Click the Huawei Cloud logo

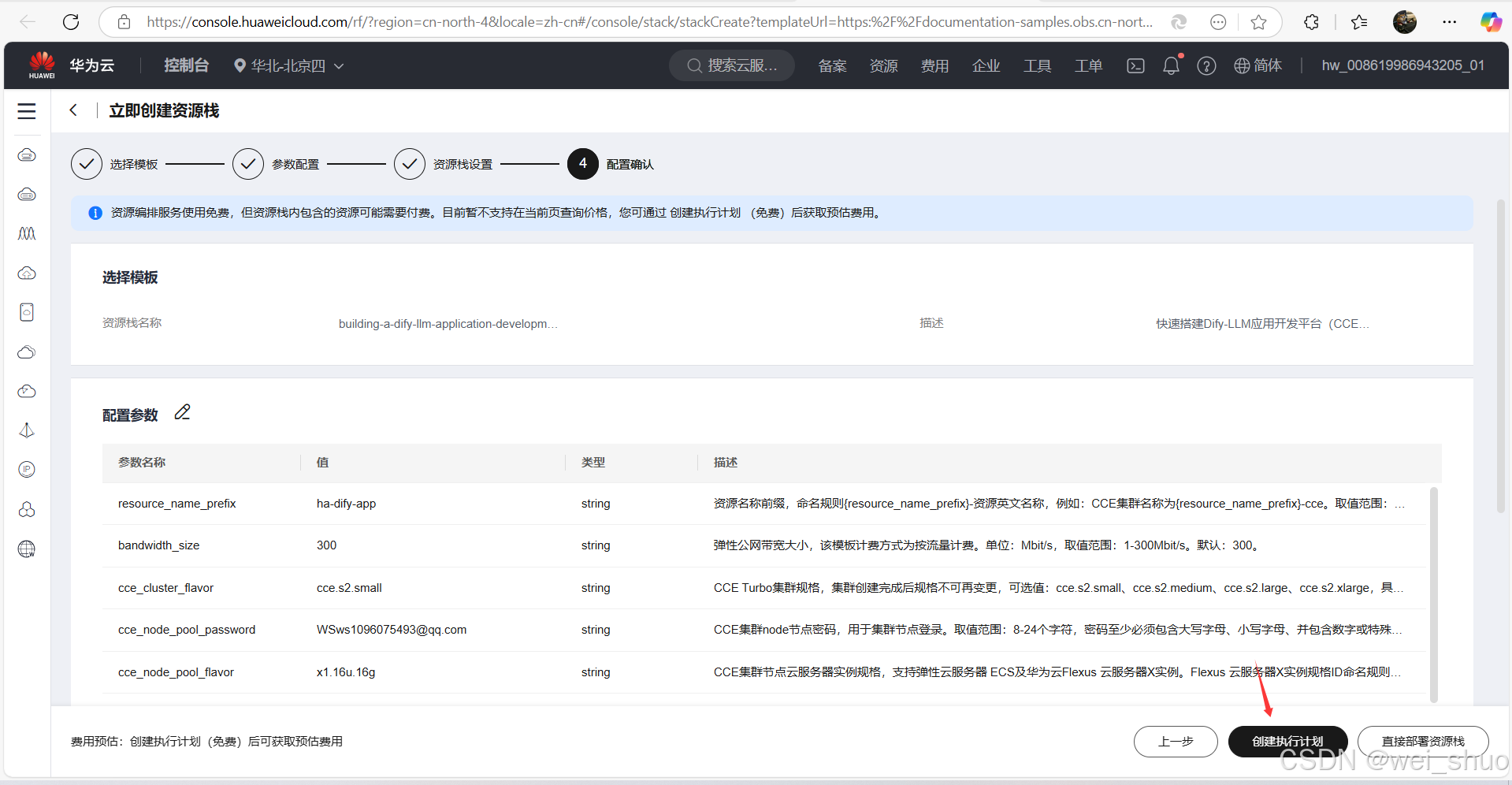point(42,65)
